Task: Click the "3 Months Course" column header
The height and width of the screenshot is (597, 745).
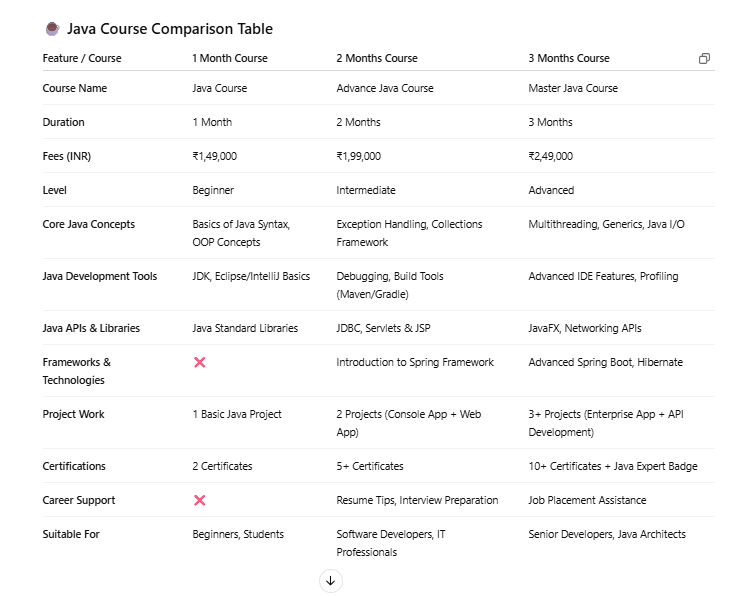Action: click(569, 58)
